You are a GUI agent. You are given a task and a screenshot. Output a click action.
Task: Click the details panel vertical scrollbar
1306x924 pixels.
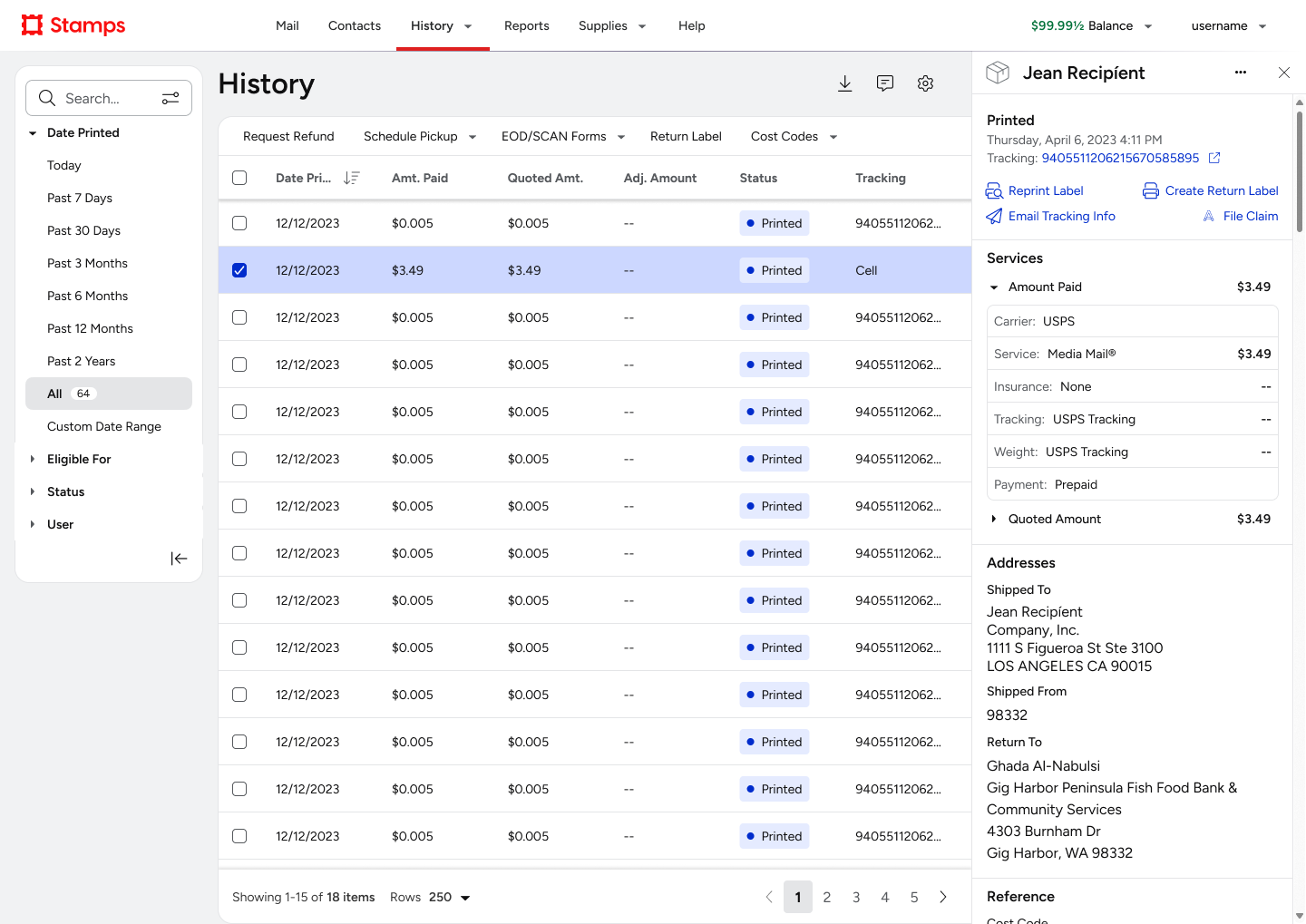pos(1299,172)
